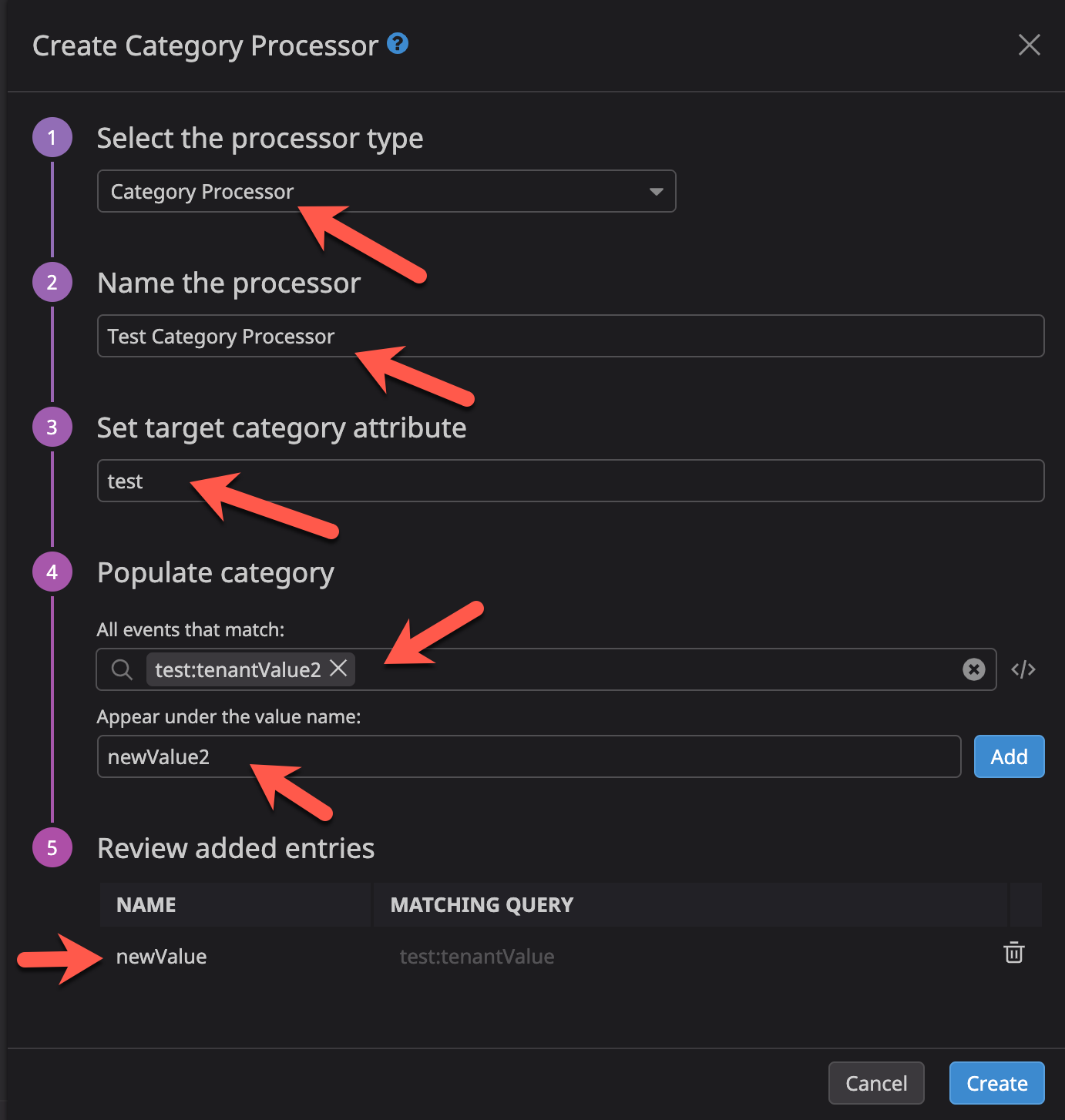
Task: Delete the newValue entry from the table
Action: 1013,953
